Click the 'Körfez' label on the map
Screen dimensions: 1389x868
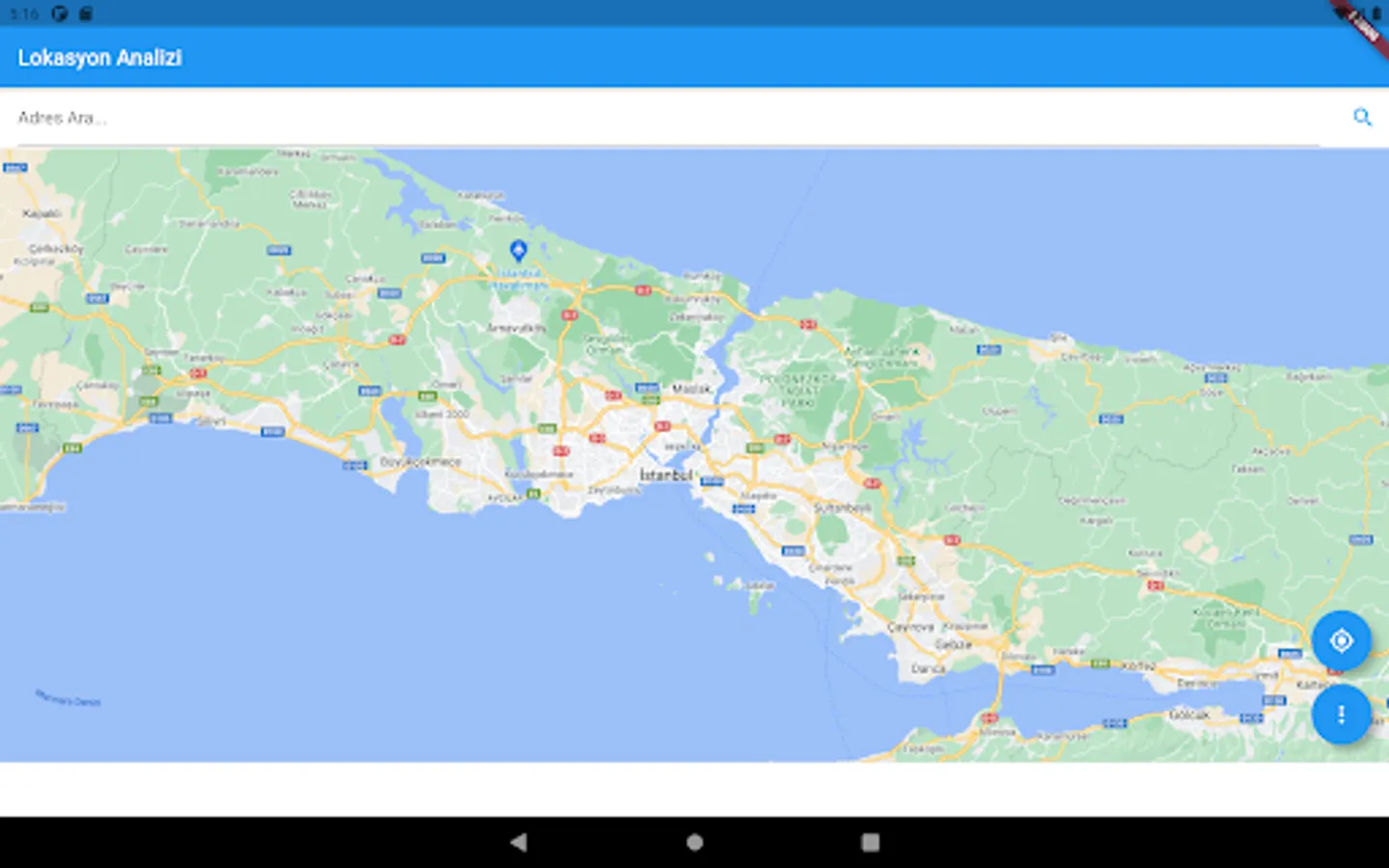pyautogui.click(x=1138, y=665)
